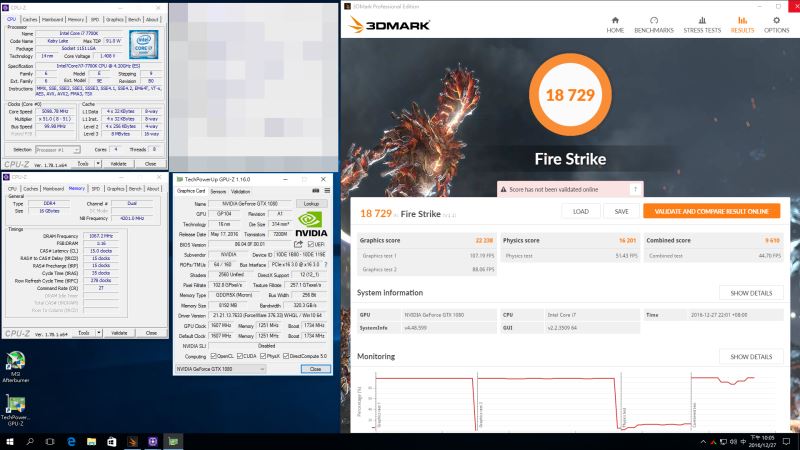Expand System information SHOW DETAILS
This screenshot has width=800, height=450.
tap(751, 293)
